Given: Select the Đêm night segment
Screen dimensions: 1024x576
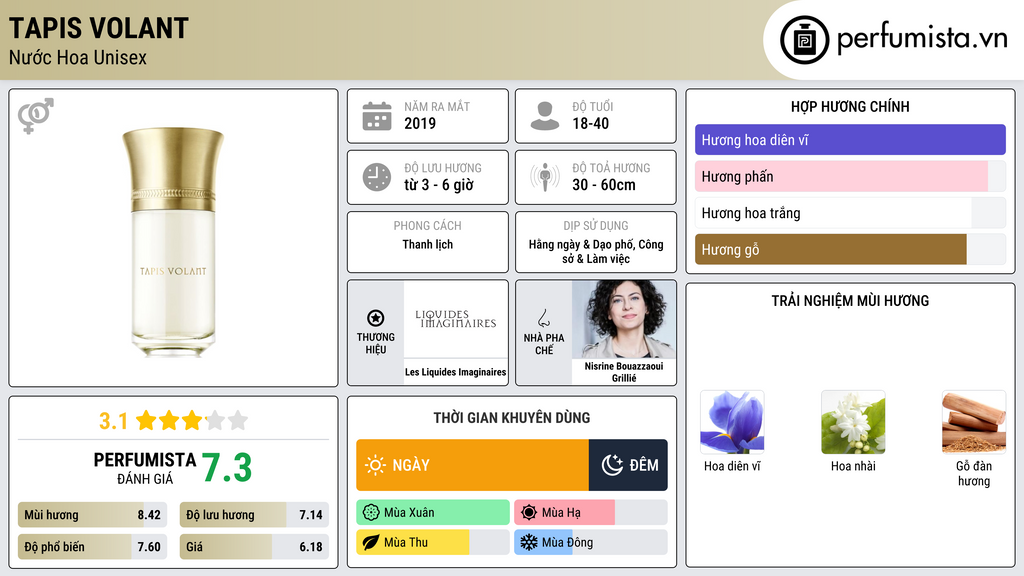Looking at the screenshot, I should tap(628, 465).
